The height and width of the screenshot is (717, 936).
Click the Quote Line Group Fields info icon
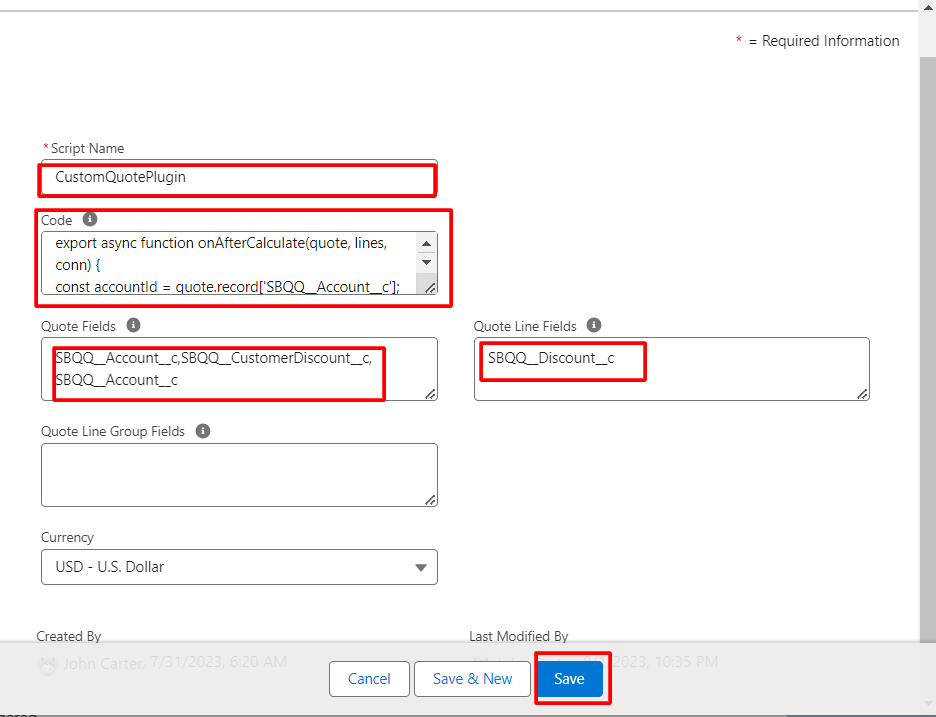point(202,431)
